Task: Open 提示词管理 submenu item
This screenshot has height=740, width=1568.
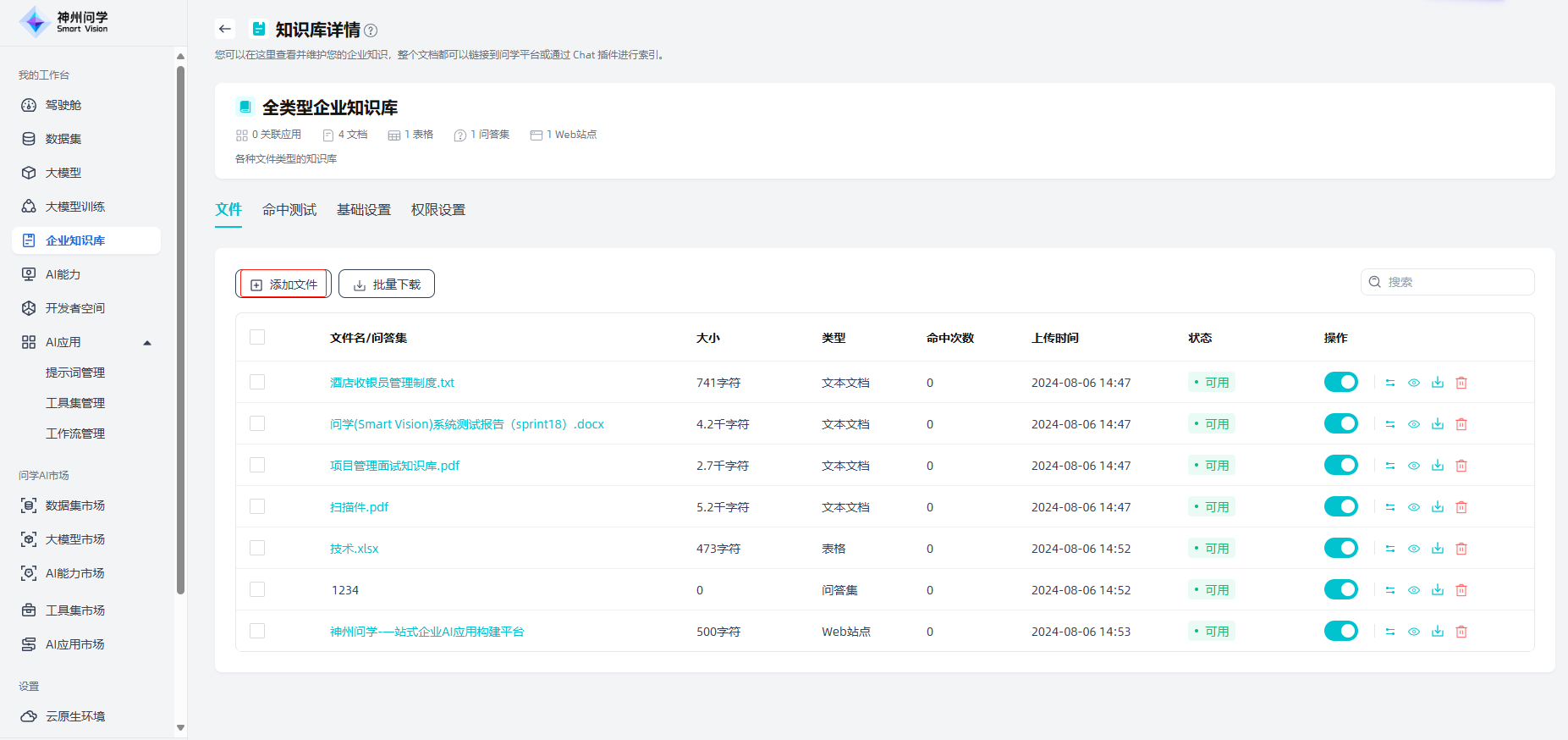Action: [x=75, y=373]
